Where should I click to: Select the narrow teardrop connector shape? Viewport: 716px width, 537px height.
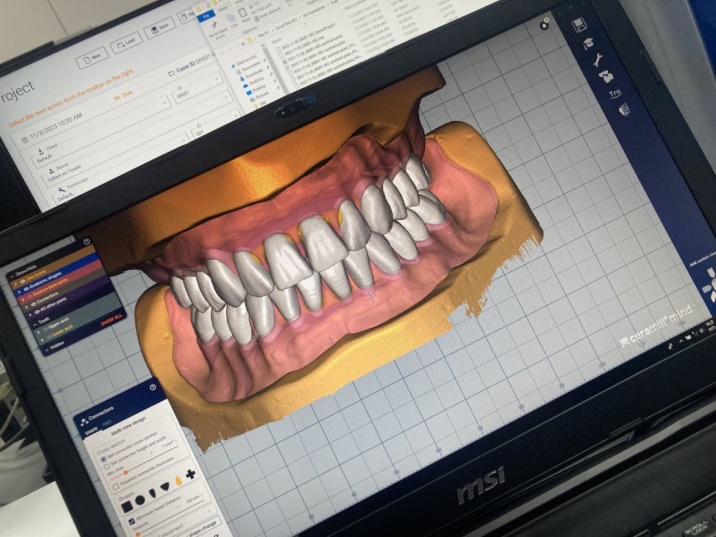(152, 493)
